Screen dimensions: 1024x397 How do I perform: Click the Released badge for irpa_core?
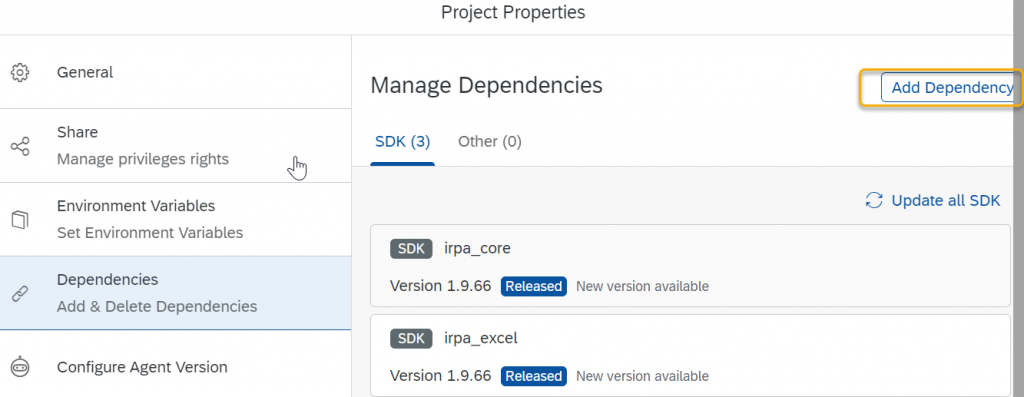pyautogui.click(x=534, y=286)
